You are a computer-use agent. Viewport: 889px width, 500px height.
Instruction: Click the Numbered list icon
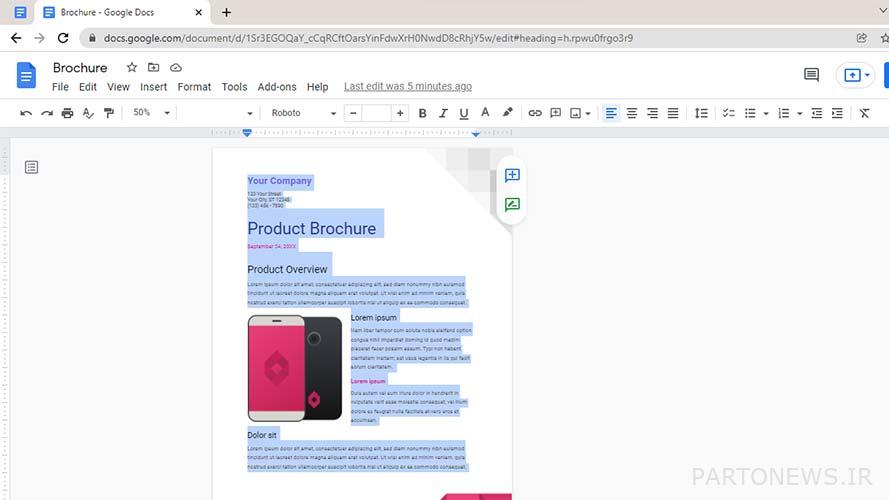[x=784, y=113]
